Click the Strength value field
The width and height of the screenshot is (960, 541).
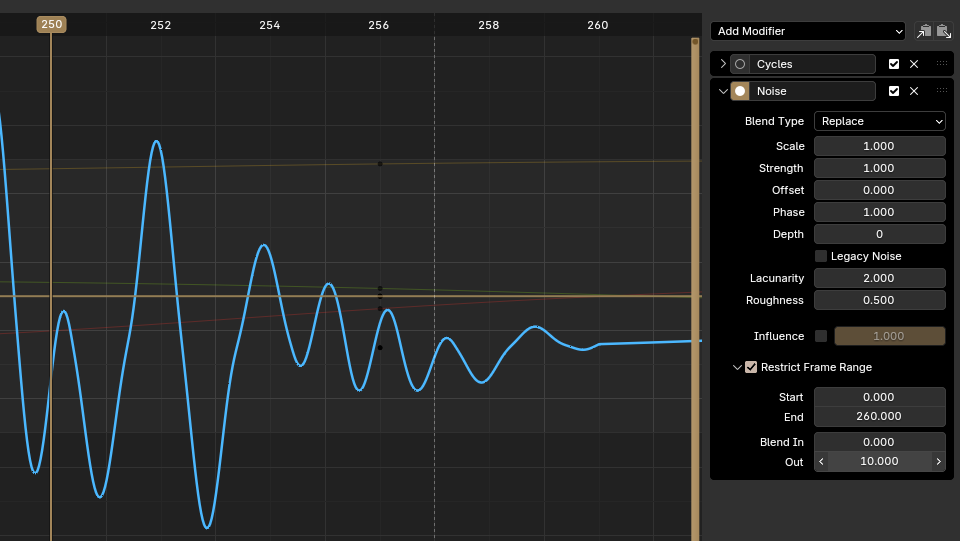point(880,168)
